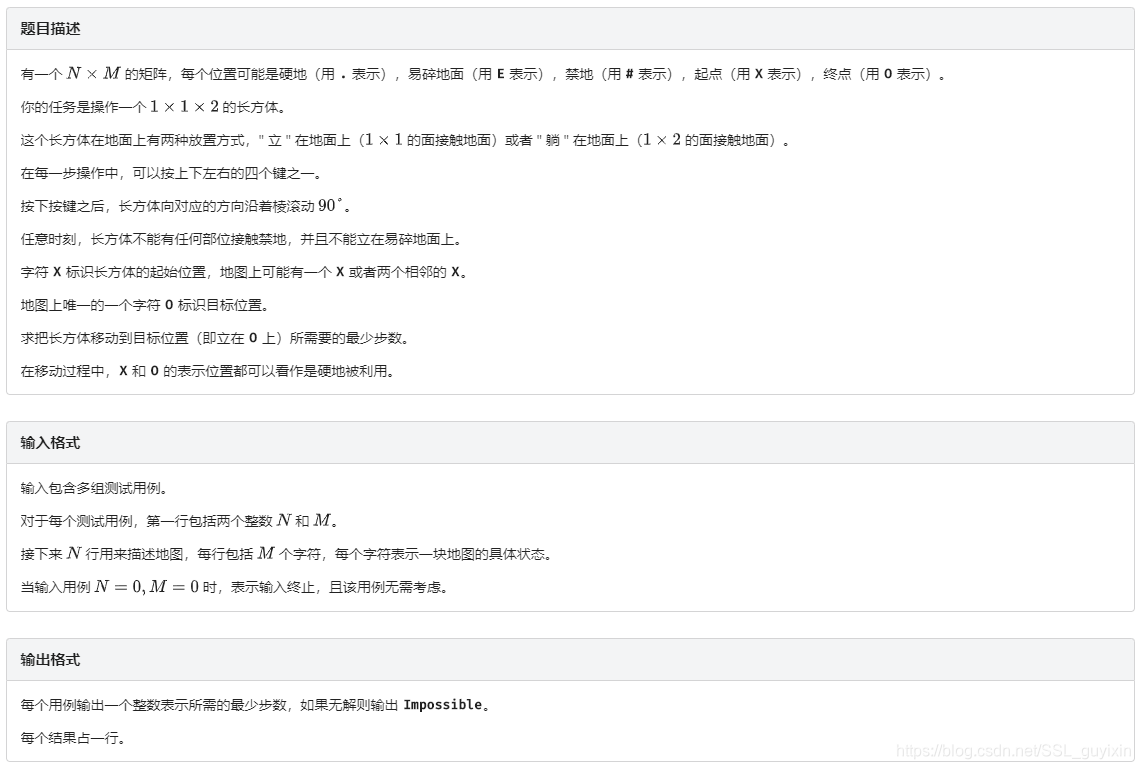
Task: Click the word Impossible in the output format
Action: (x=443, y=705)
